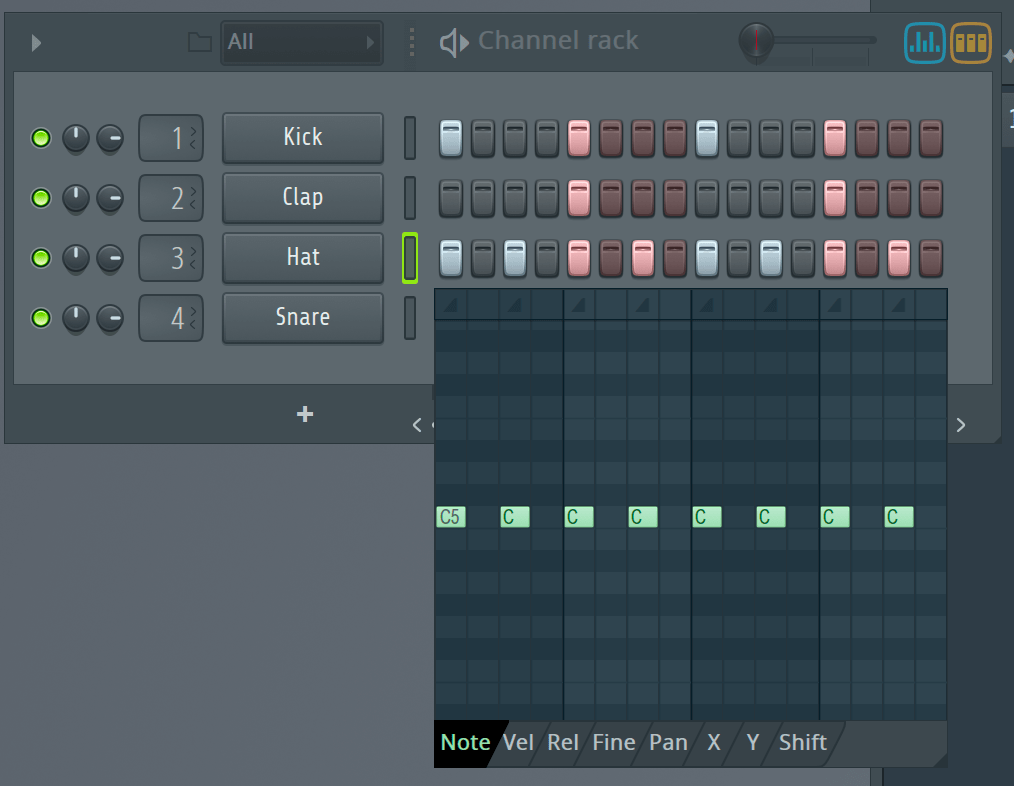Open the keyboard editor view
Viewport: 1014px width, 786px height.
click(x=969, y=42)
